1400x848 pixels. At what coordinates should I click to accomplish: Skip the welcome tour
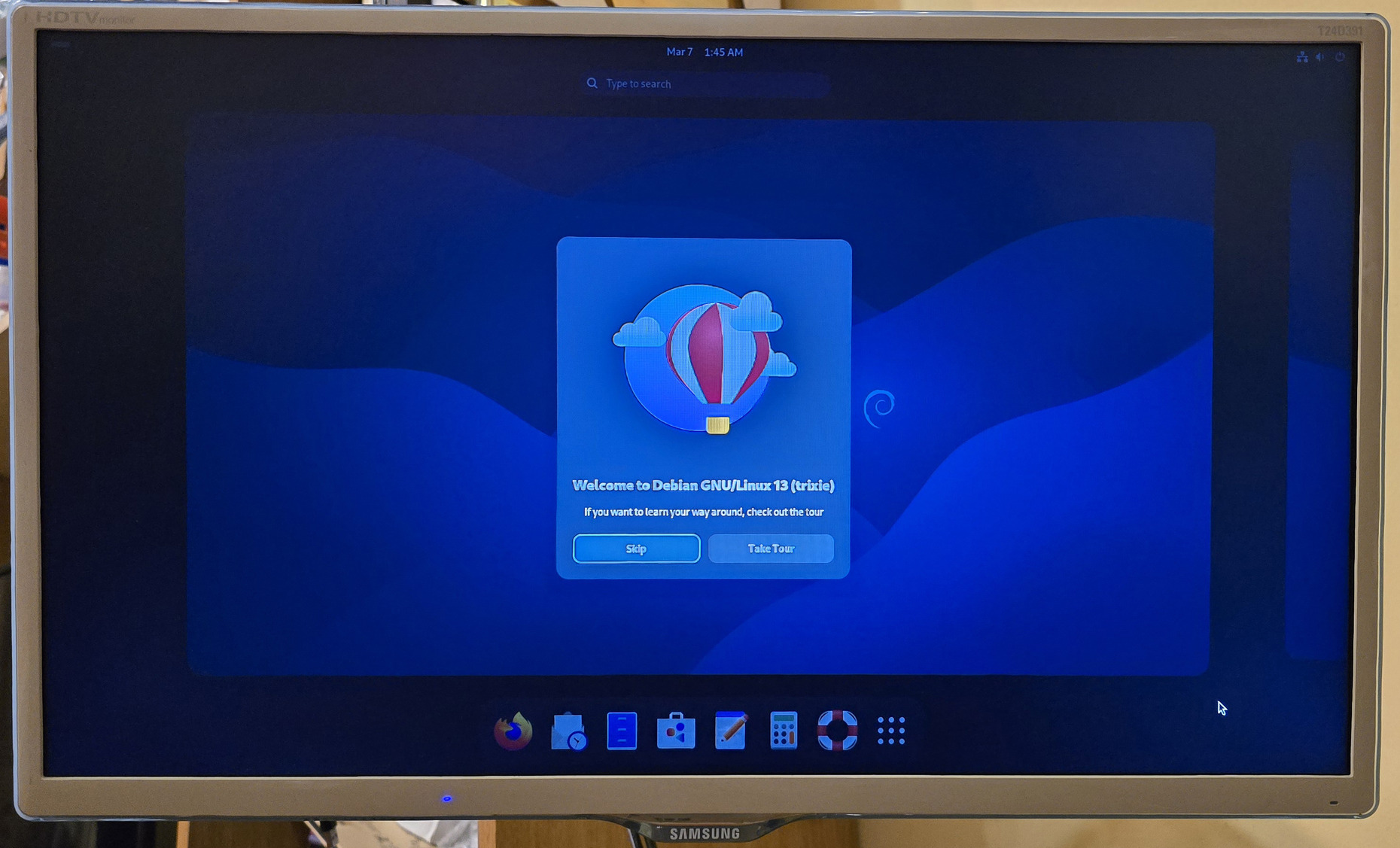(636, 549)
